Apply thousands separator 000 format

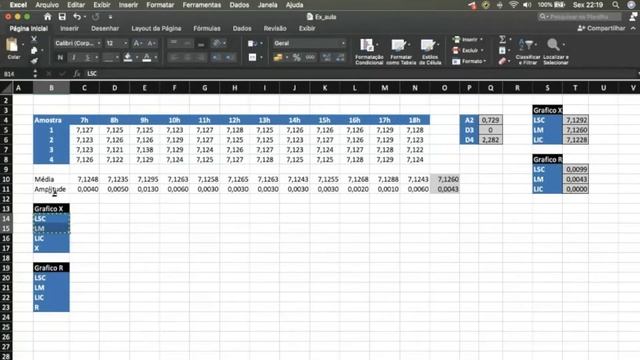(310, 58)
